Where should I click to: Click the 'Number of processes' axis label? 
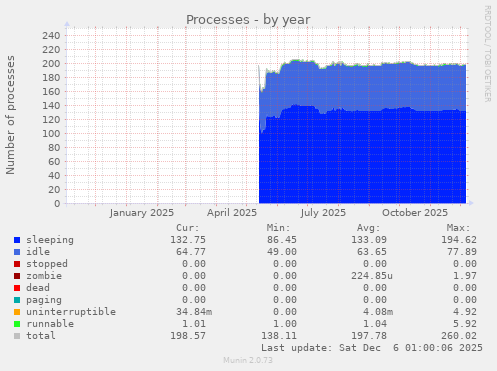[x=10, y=115]
